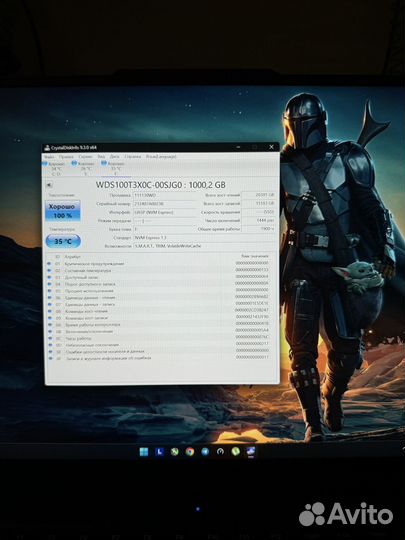This screenshot has height=540, width=405.
Task: Open the Диск menu
Action: pyautogui.click(x=114, y=157)
